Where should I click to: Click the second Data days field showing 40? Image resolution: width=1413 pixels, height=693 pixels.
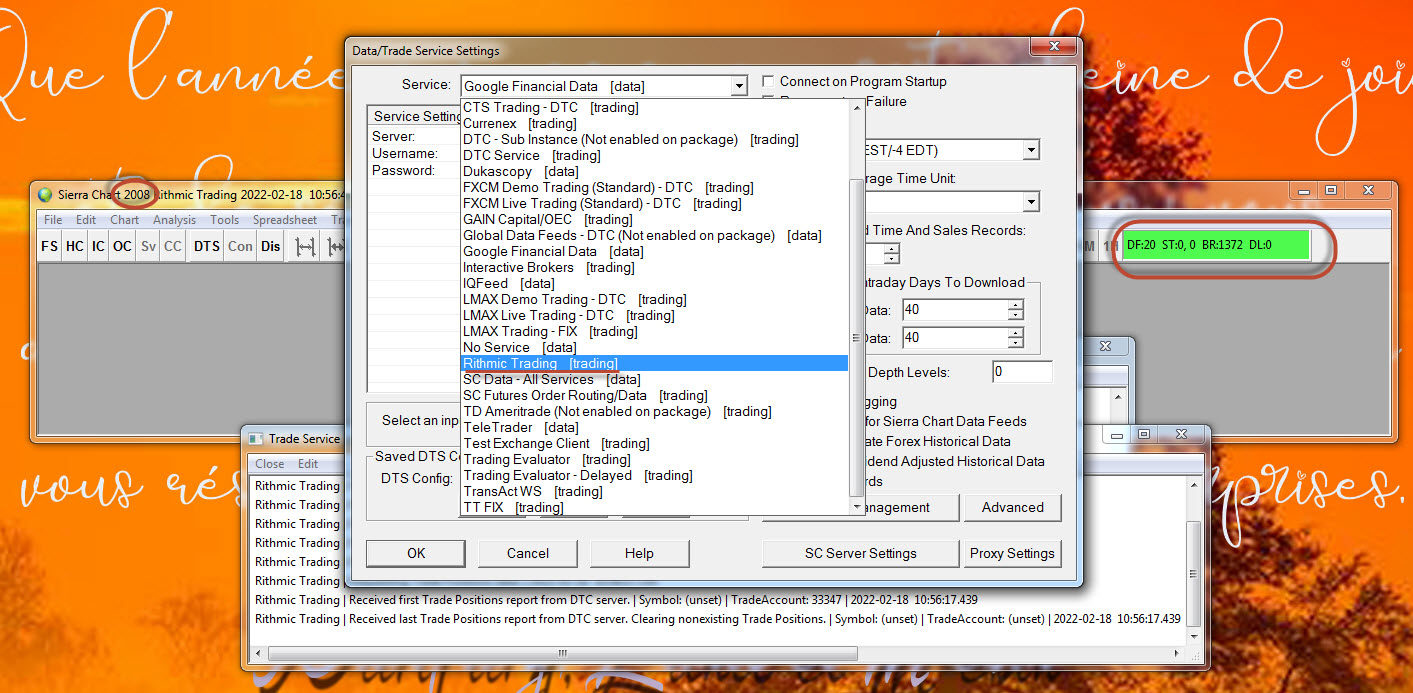pos(955,338)
